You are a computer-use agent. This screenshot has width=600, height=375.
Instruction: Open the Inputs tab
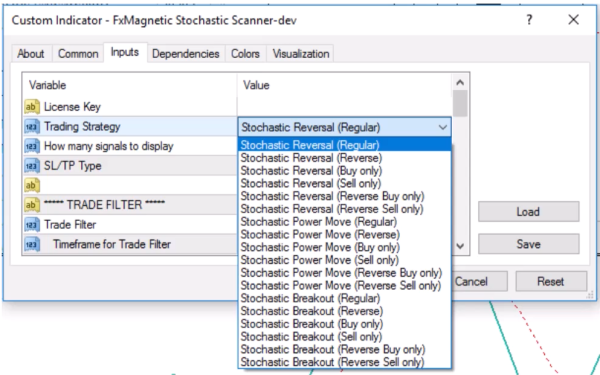(125, 52)
